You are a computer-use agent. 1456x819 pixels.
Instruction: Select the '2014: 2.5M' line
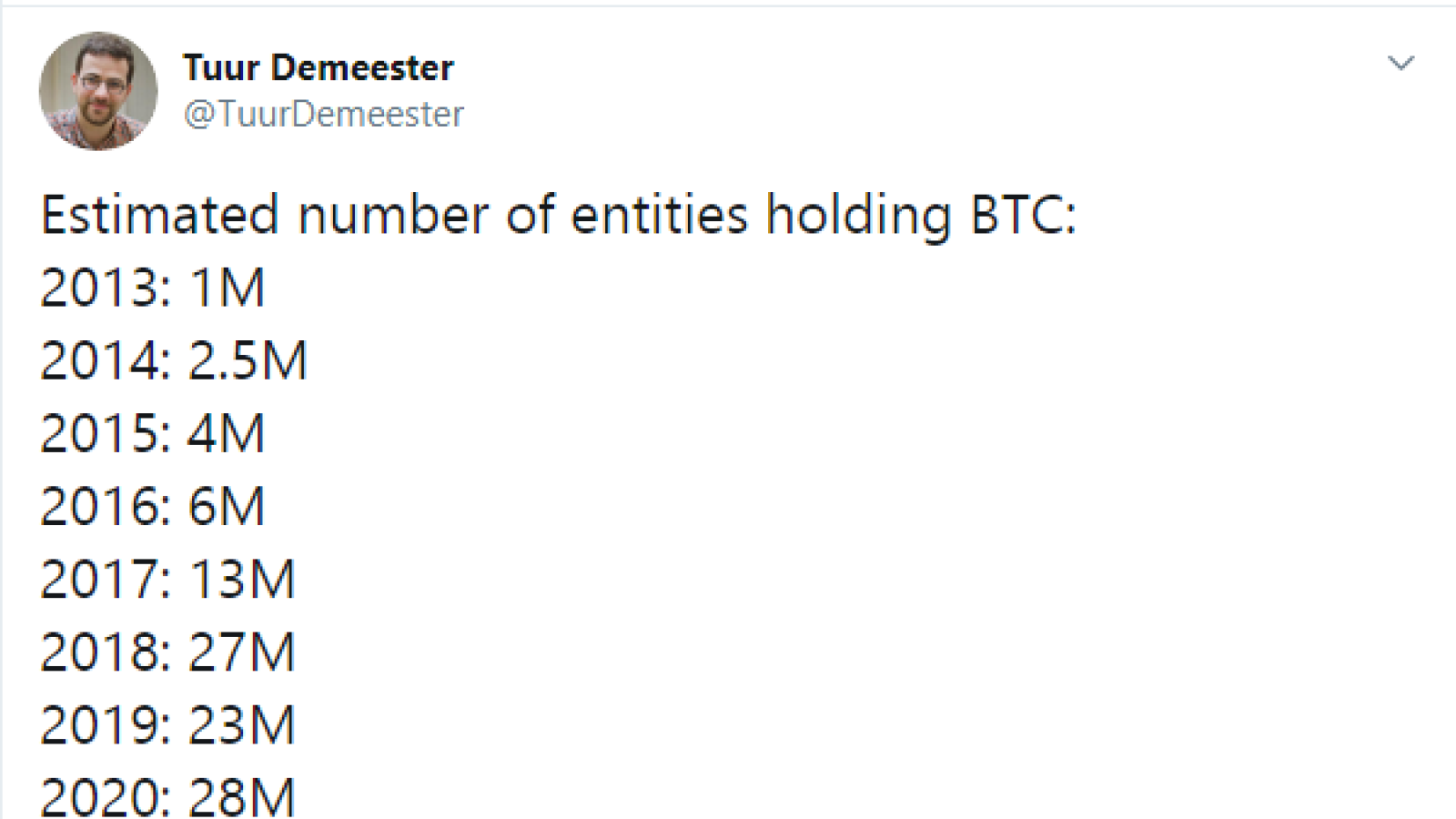coord(174,360)
